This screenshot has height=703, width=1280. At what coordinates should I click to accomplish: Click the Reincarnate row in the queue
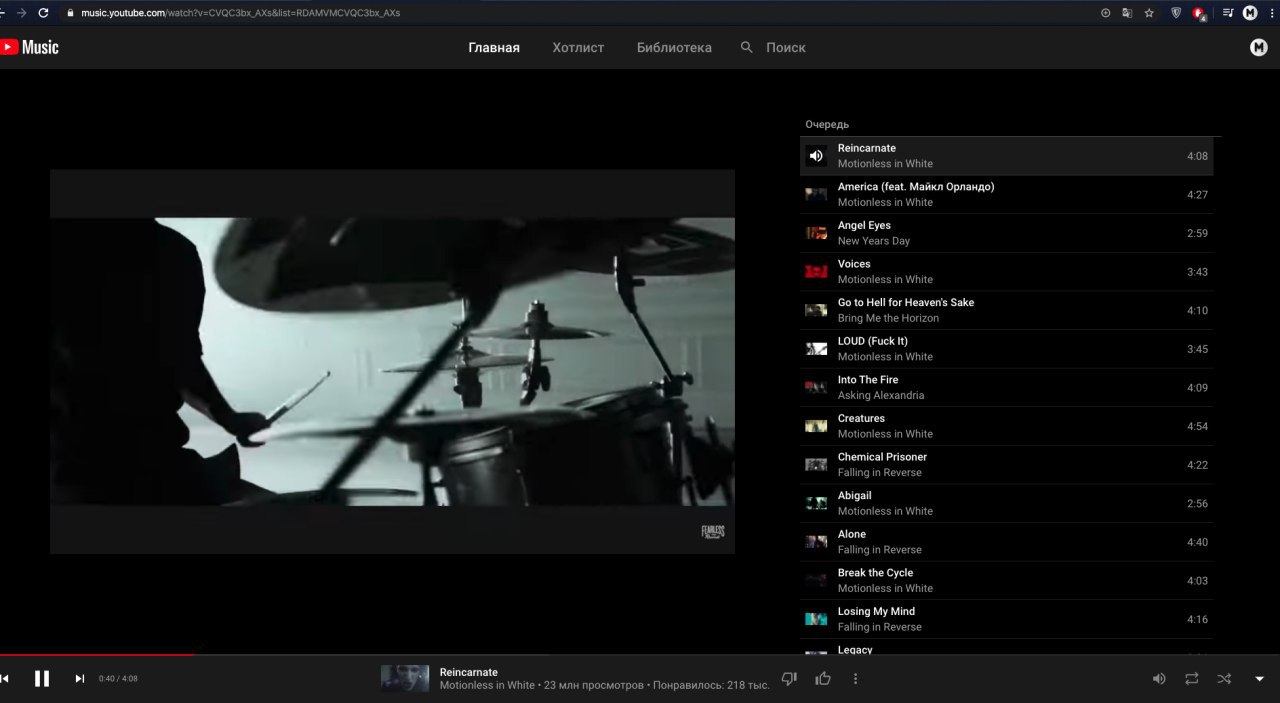coord(1006,156)
